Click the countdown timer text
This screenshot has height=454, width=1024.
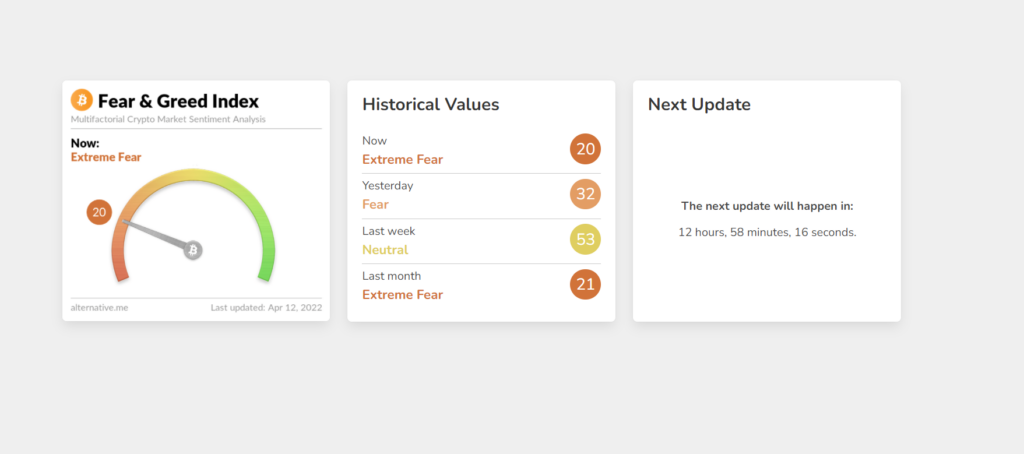point(767,232)
